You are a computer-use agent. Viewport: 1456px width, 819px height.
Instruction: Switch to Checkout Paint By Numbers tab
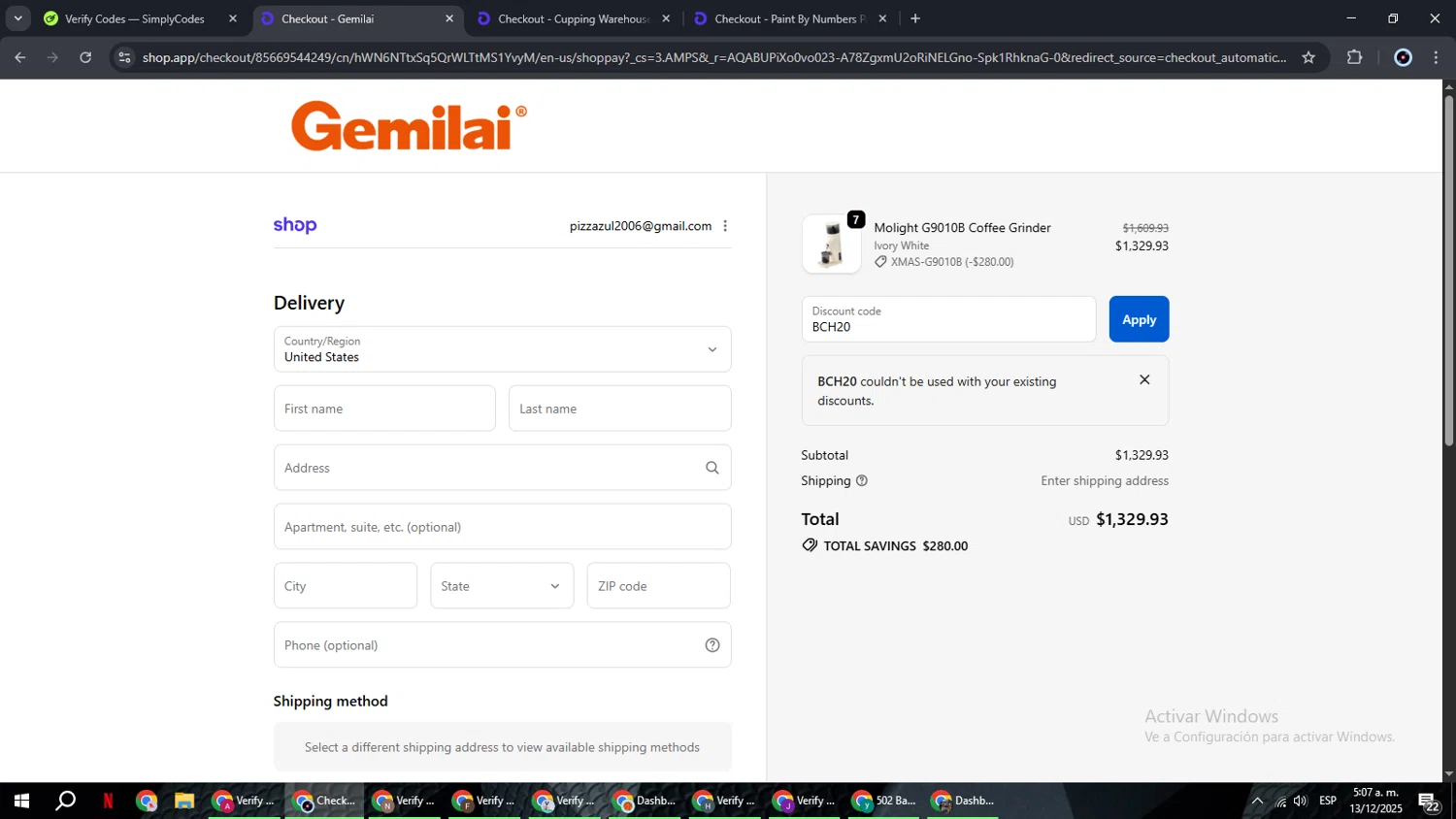point(788,18)
